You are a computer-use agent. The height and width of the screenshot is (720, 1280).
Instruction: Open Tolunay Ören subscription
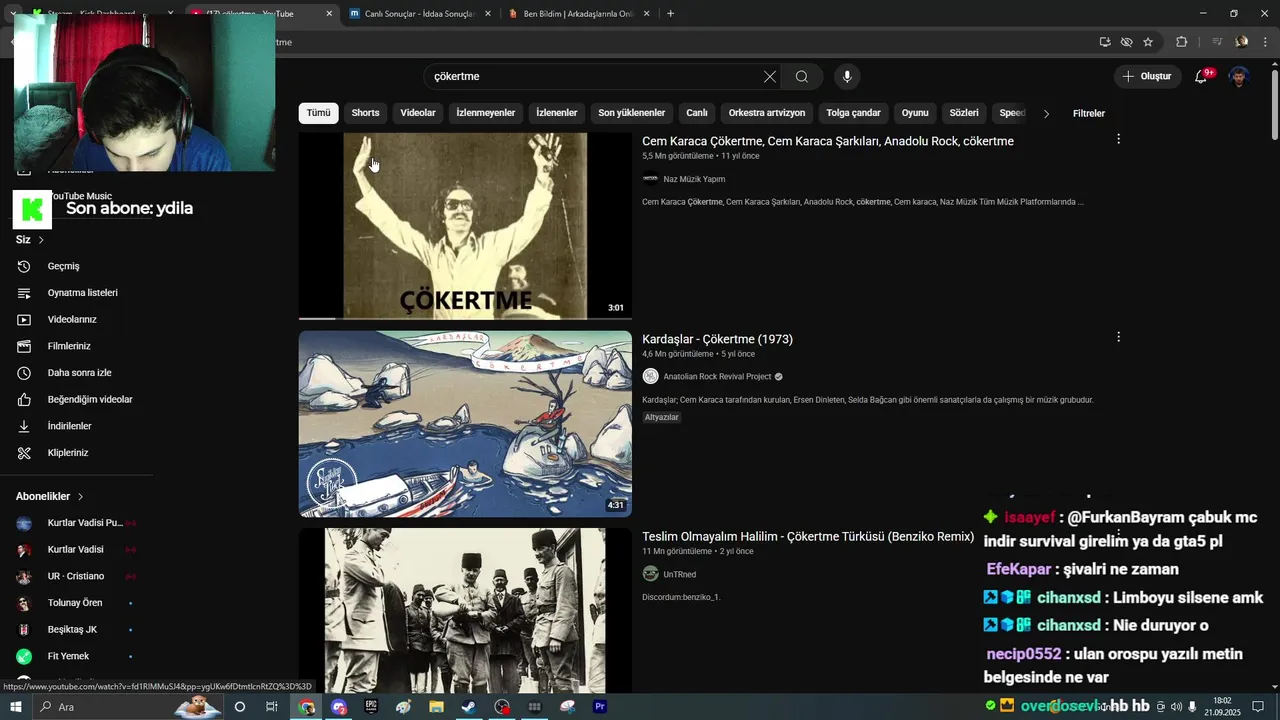pyautogui.click(x=76, y=603)
